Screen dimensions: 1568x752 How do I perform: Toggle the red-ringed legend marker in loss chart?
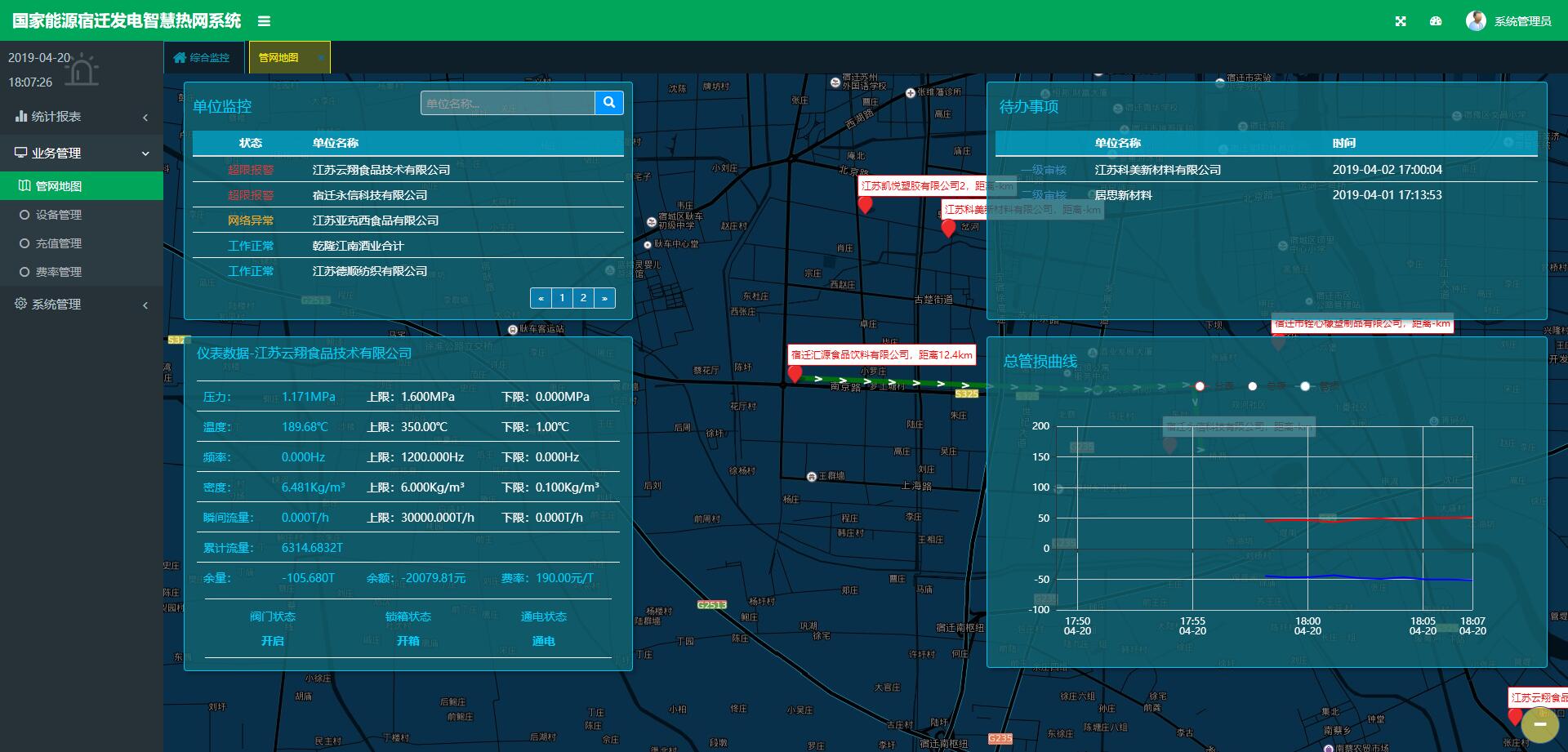click(x=1200, y=386)
